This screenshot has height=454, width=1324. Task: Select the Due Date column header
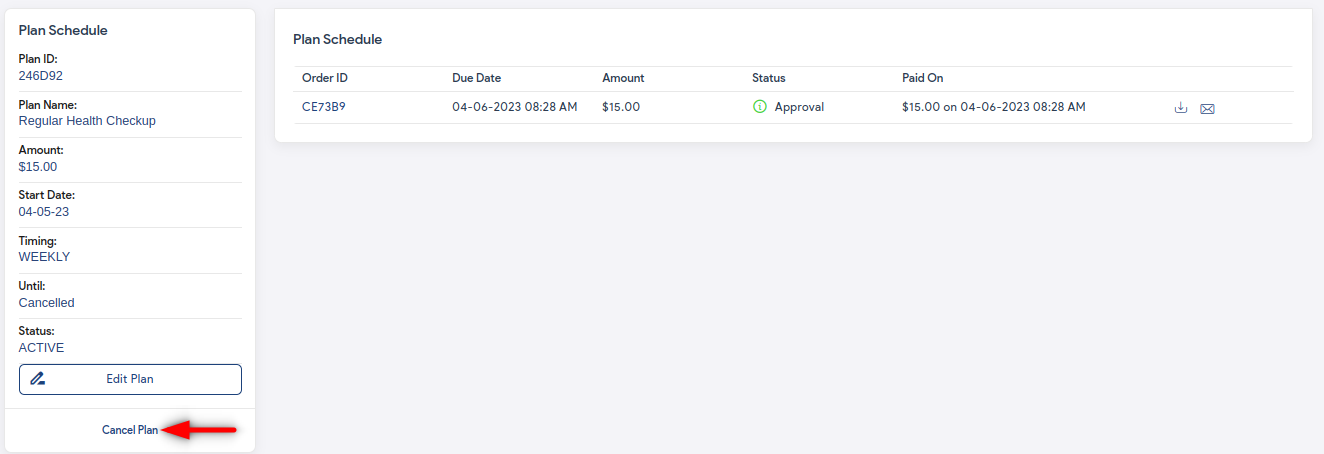[476, 78]
